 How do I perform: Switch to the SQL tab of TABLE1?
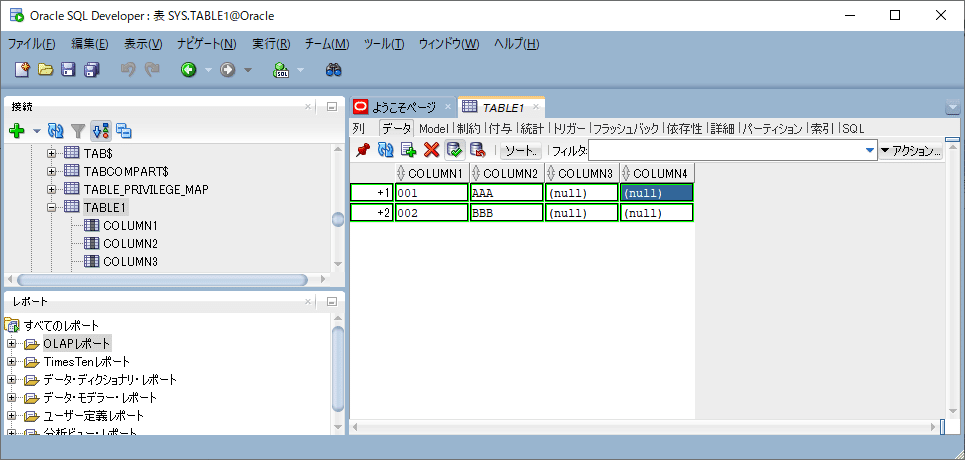(853, 129)
